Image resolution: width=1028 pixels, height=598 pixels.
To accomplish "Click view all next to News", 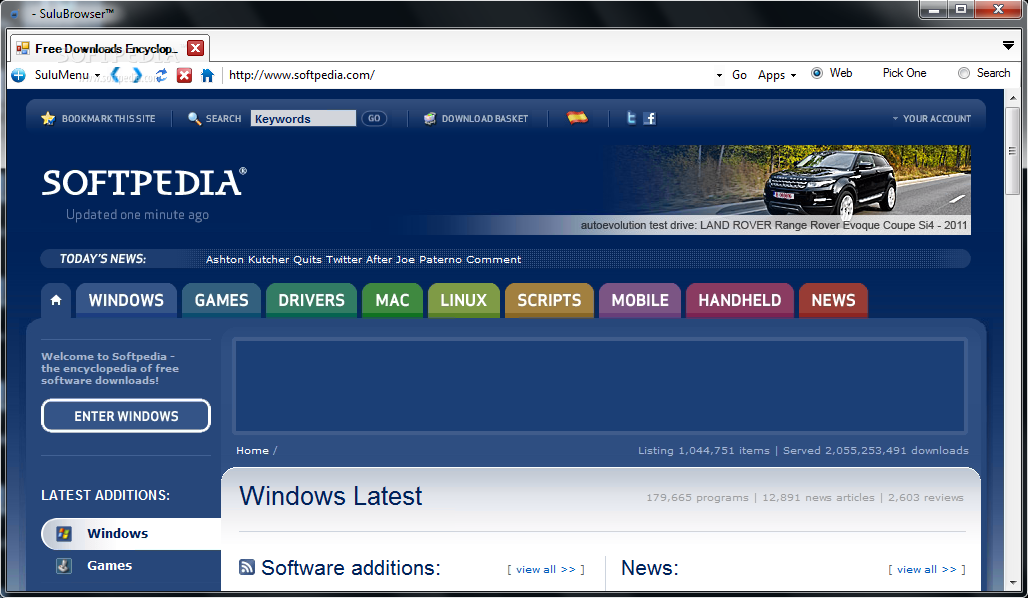I will [x=926, y=569].
